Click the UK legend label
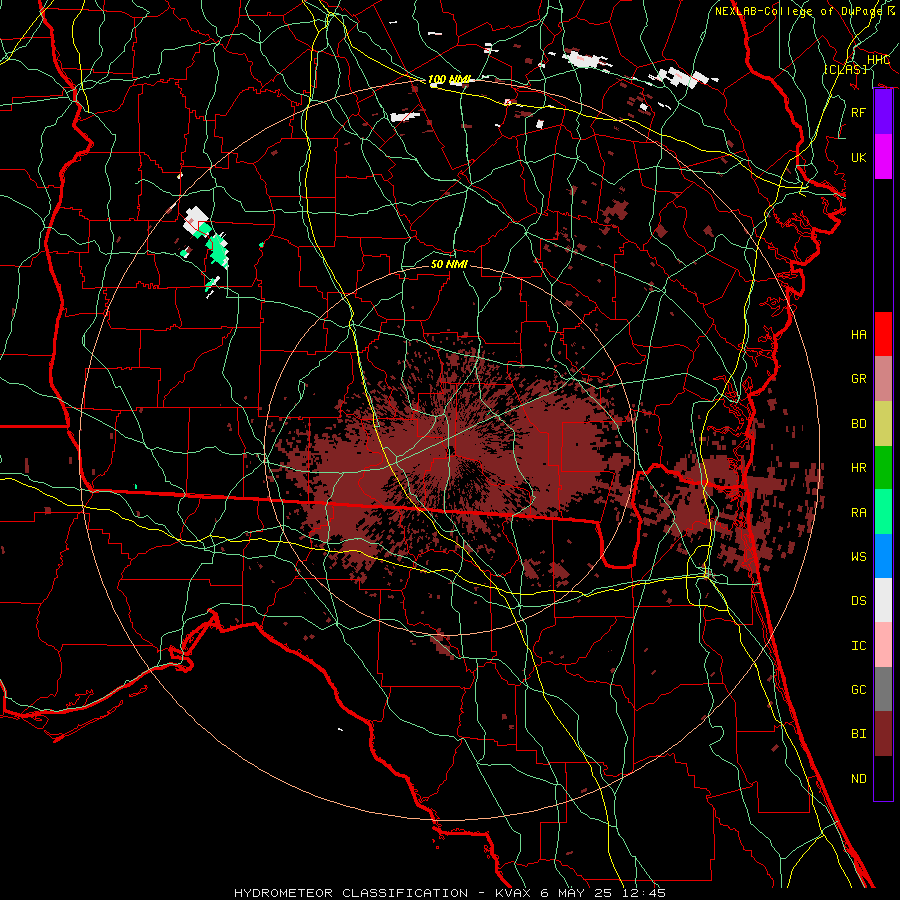The image size is (900, 900). click(859, 157)
